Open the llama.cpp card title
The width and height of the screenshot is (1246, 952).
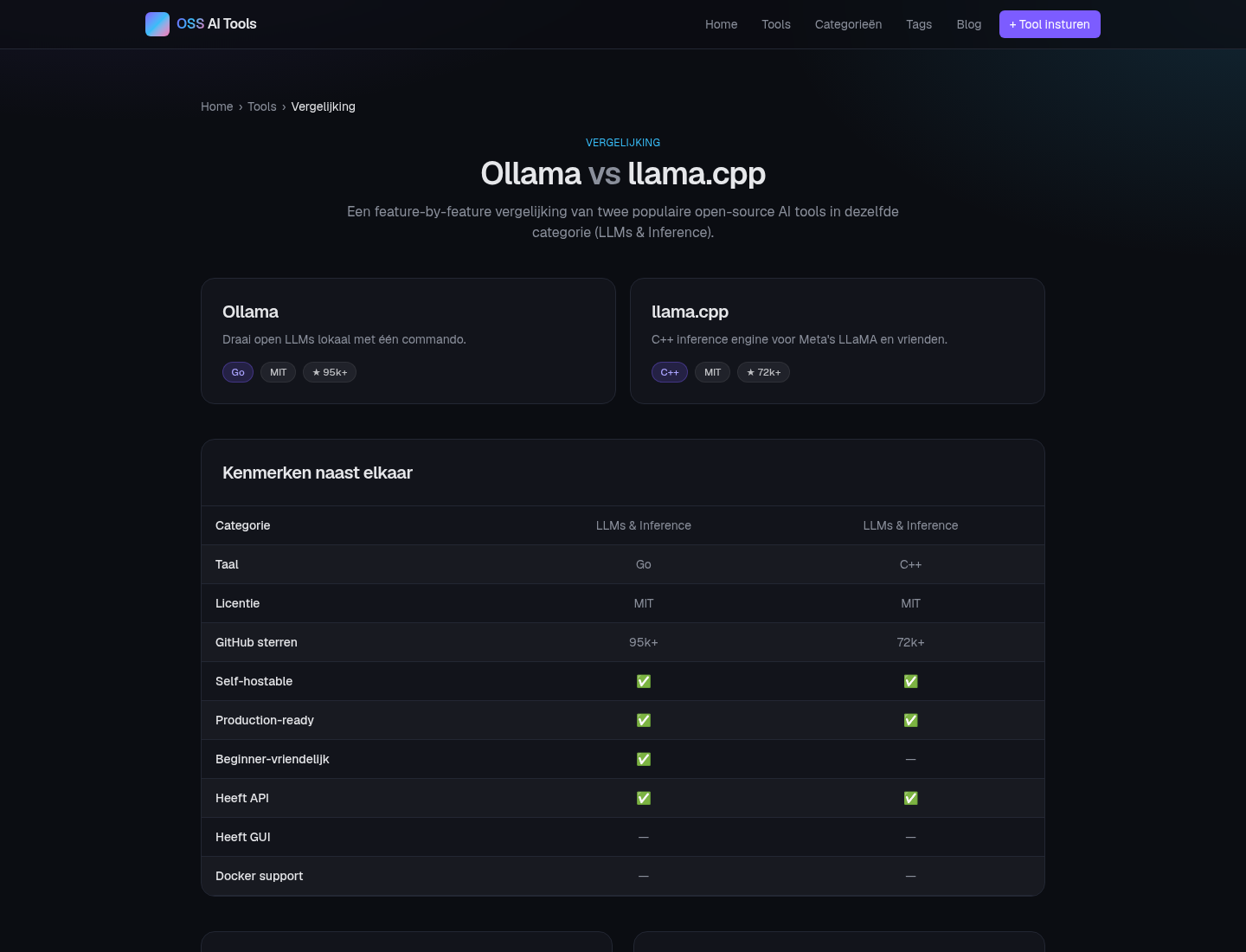(690, 312)
